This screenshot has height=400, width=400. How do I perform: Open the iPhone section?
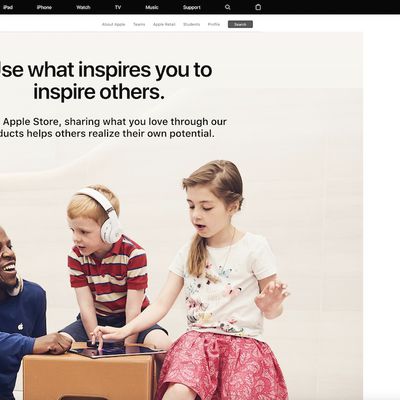tap(44, 7)
